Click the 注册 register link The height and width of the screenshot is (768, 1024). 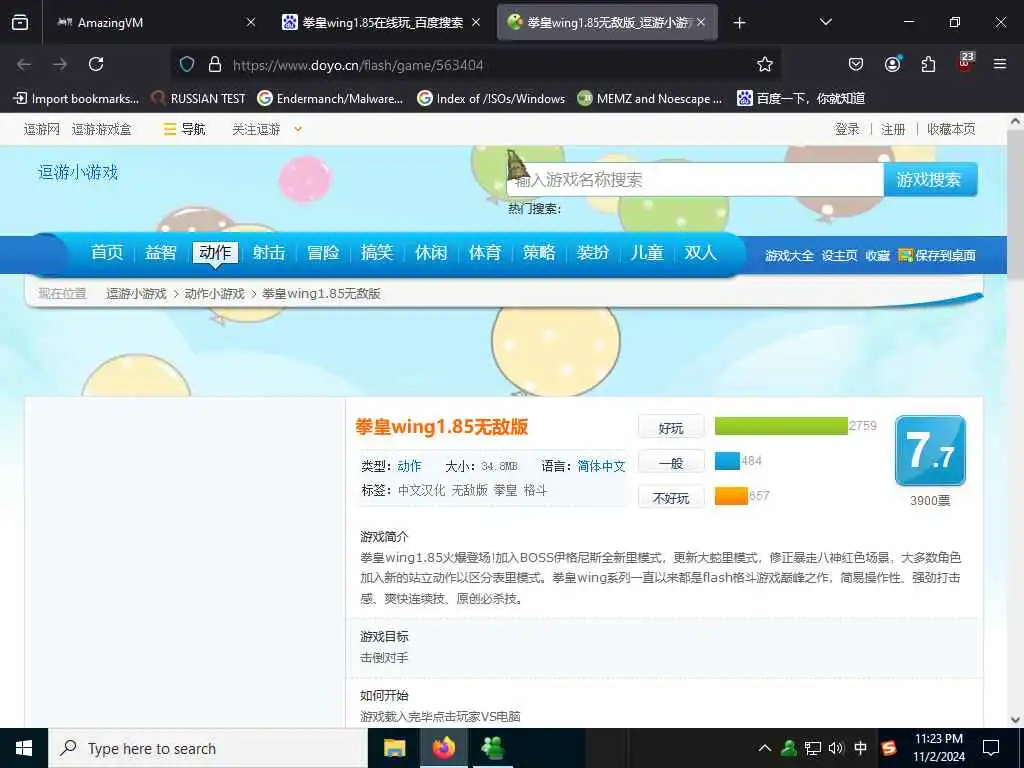coord(893,129)
